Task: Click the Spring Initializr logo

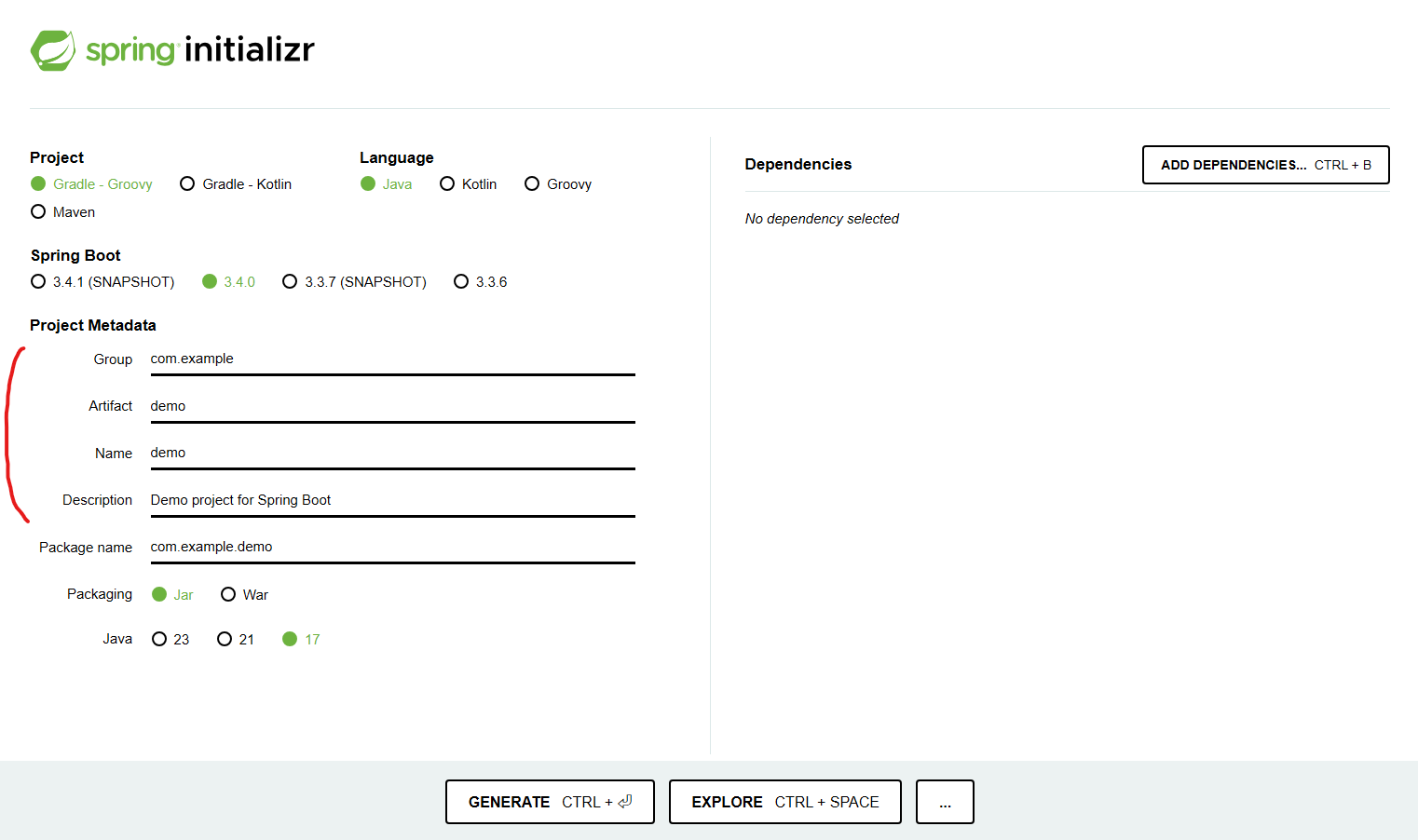Action: (x=172, y=50)
